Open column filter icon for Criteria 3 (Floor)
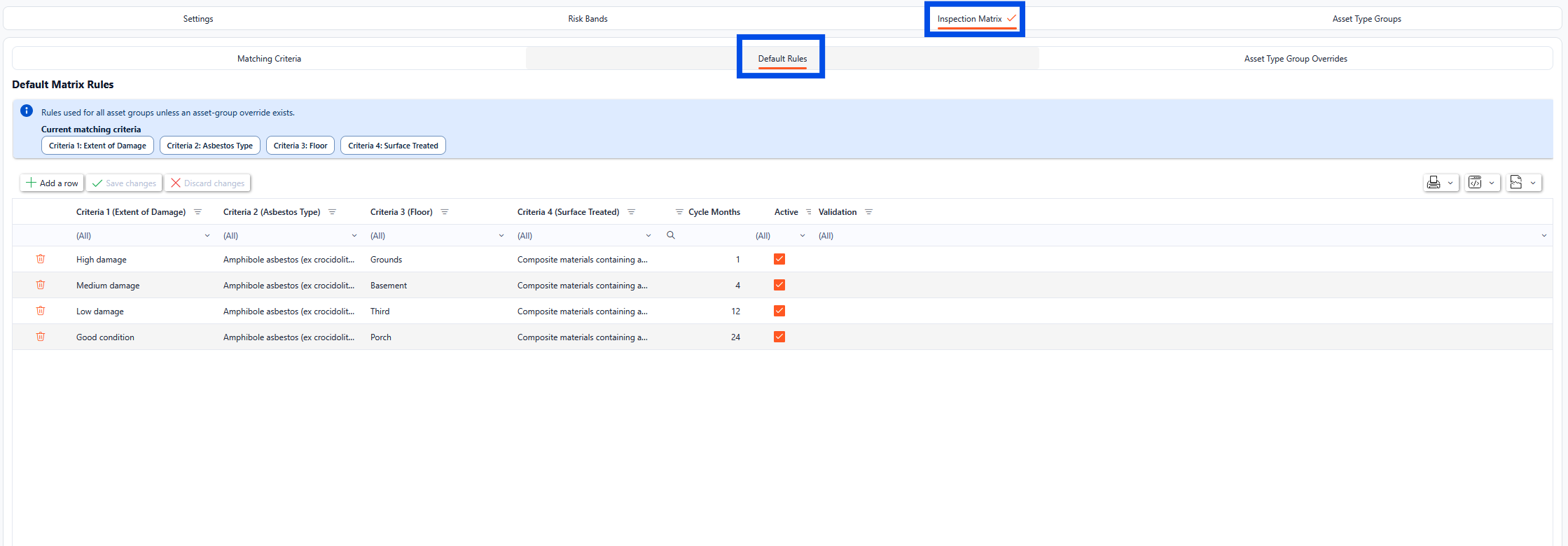This screenshot has width=1568, height=546. [445, 212]
